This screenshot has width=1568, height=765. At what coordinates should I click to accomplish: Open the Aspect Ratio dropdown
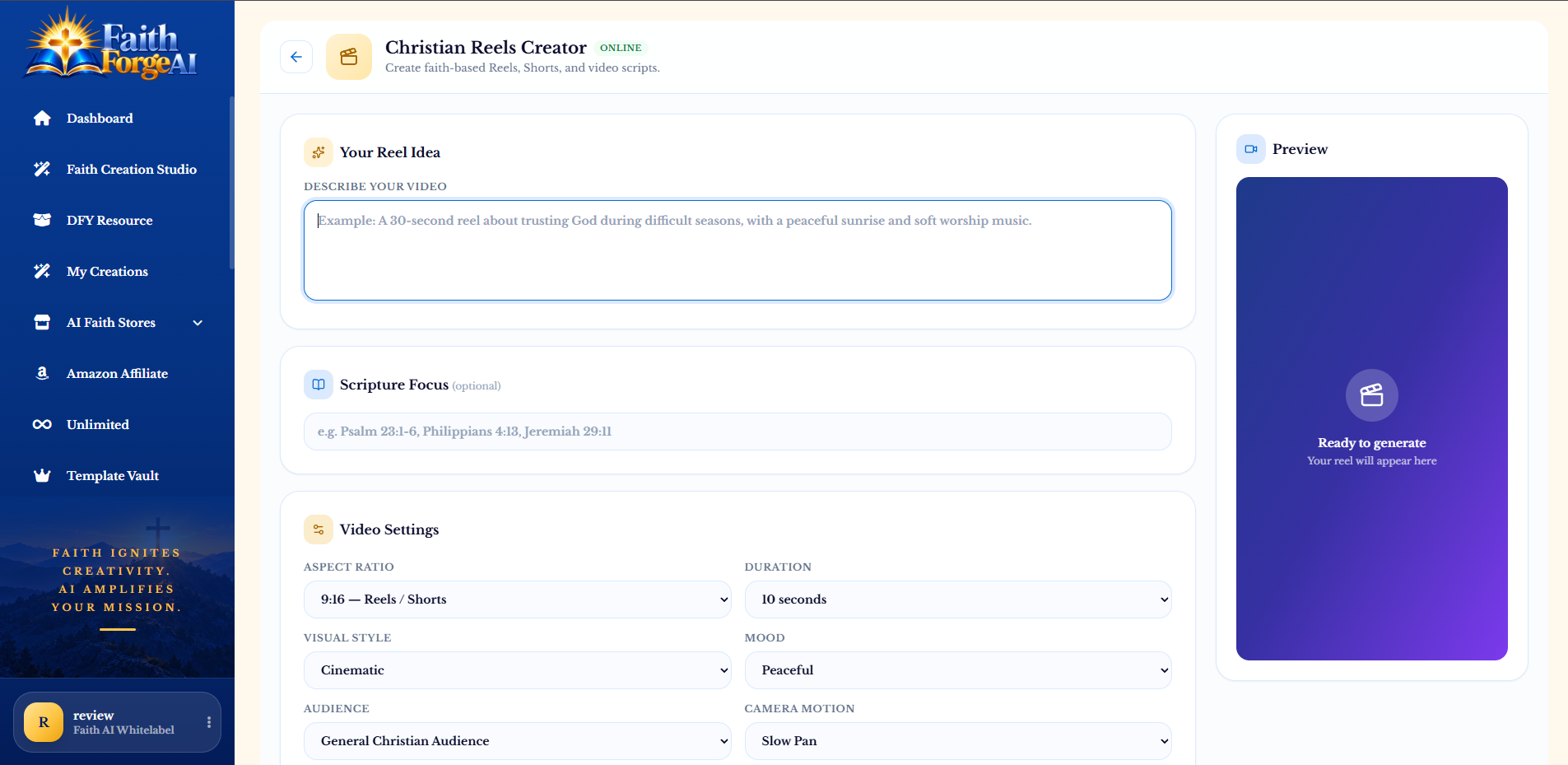click(x=517, y=599)
